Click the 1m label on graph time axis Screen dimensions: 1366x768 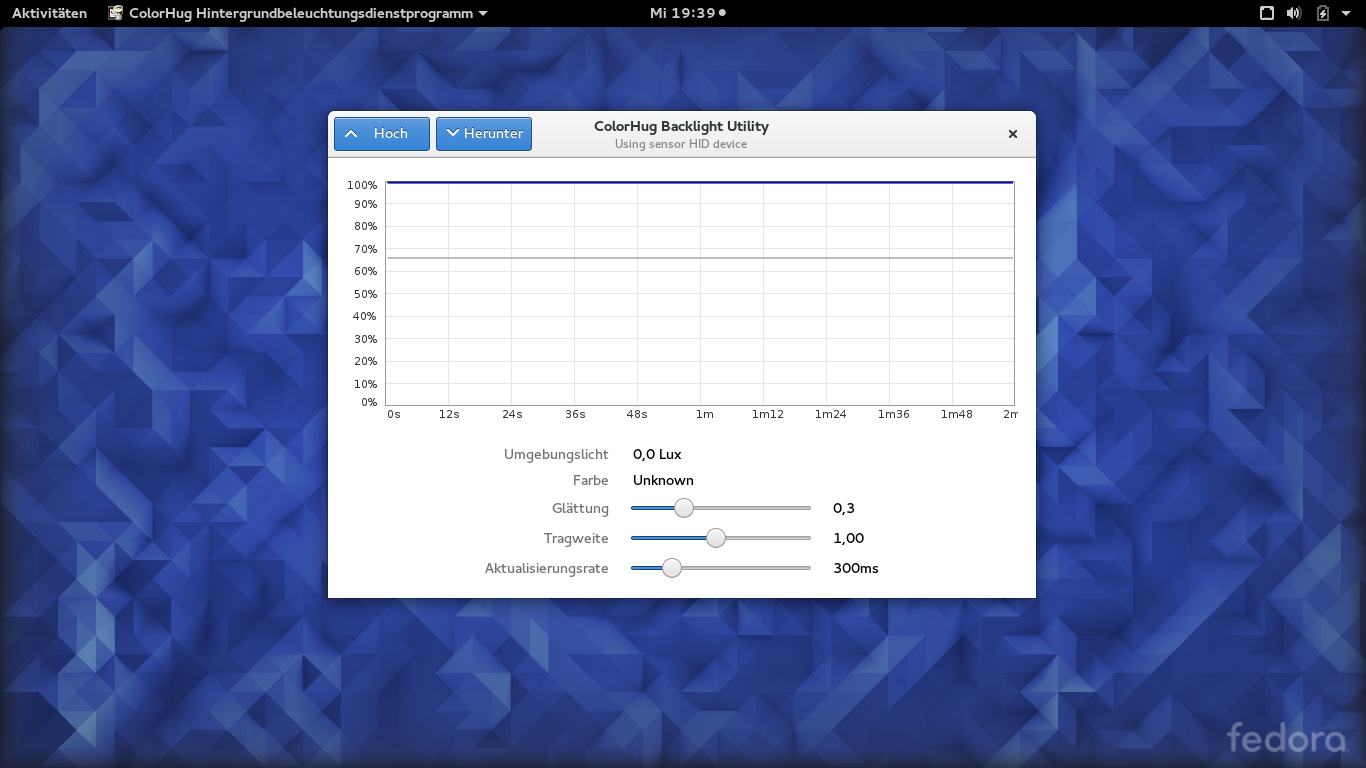(x=705, y=414)
